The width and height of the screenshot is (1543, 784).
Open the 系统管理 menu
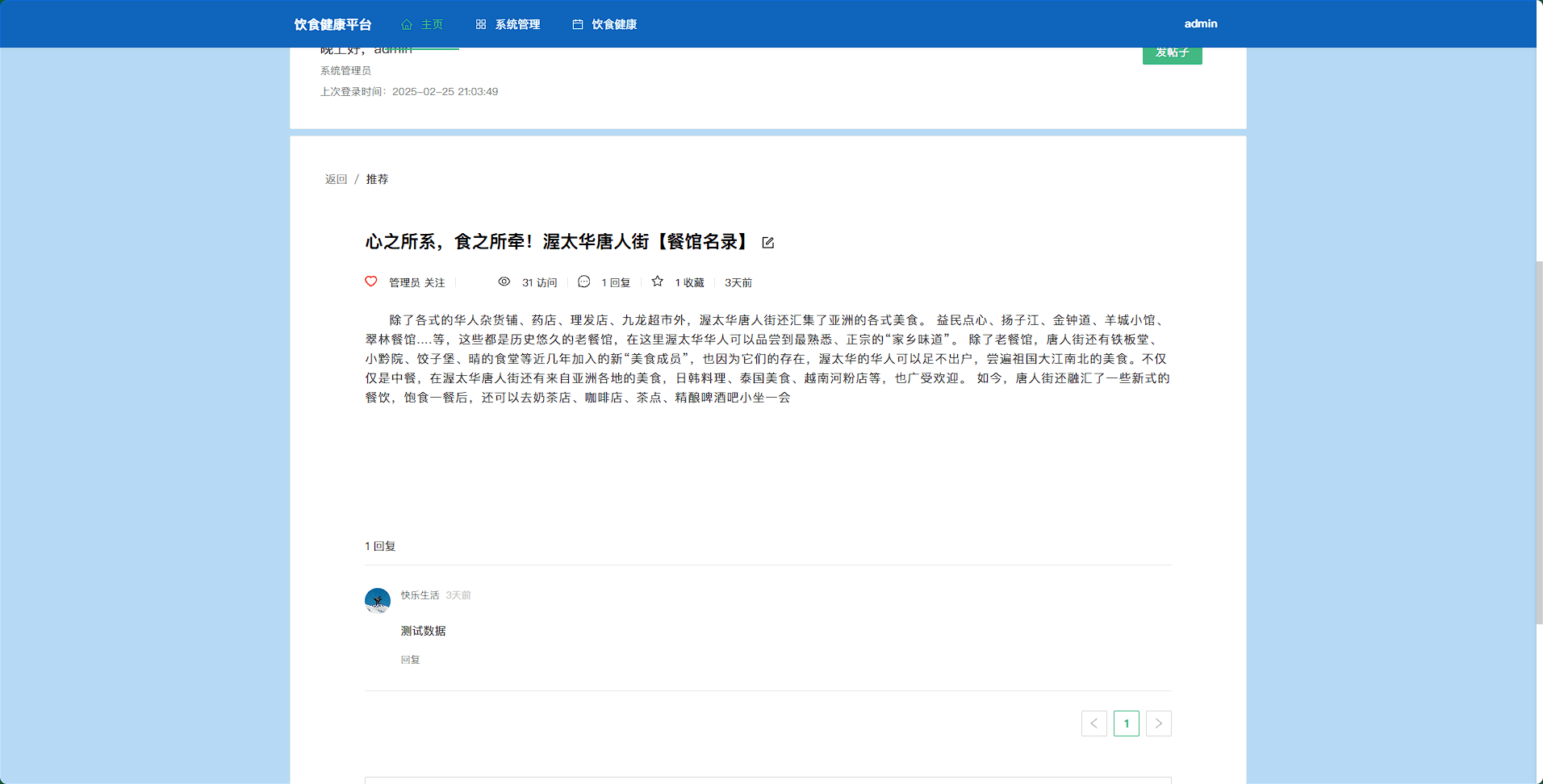pos(517,24)
